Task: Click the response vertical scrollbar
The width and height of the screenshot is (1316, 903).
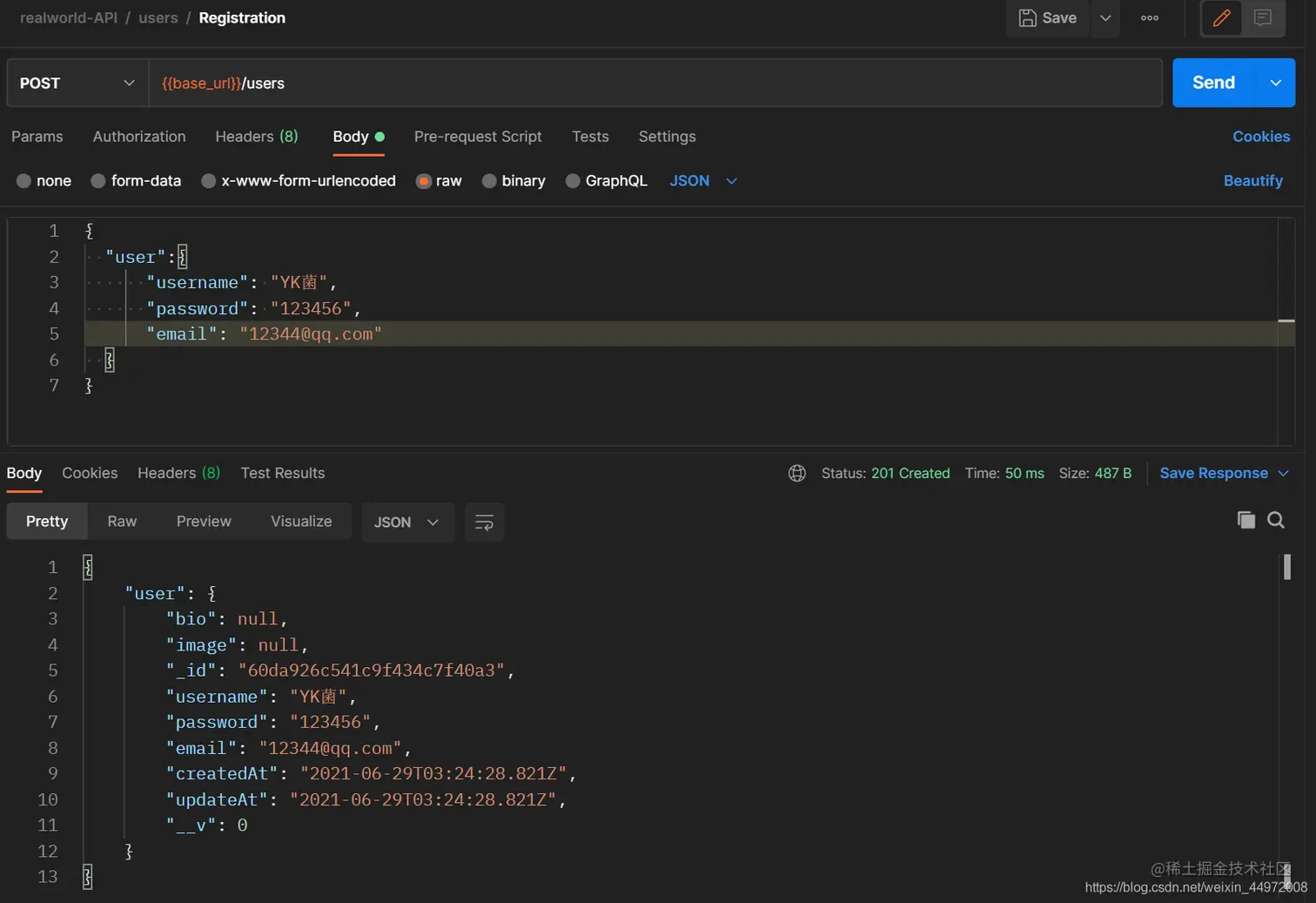Action: coord(1287,567)
